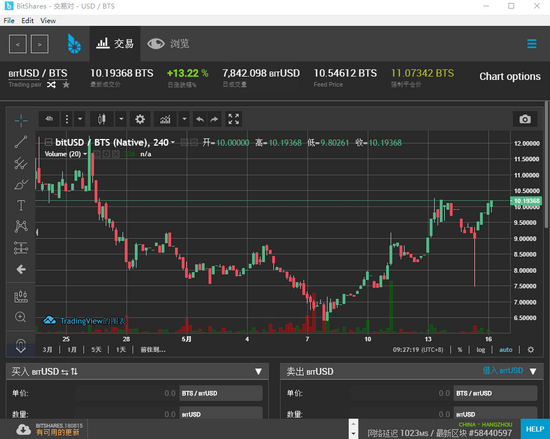Flip the trading pair with shuffle icon
This screenshot has height=439, width=550.
tap(52, 85)
